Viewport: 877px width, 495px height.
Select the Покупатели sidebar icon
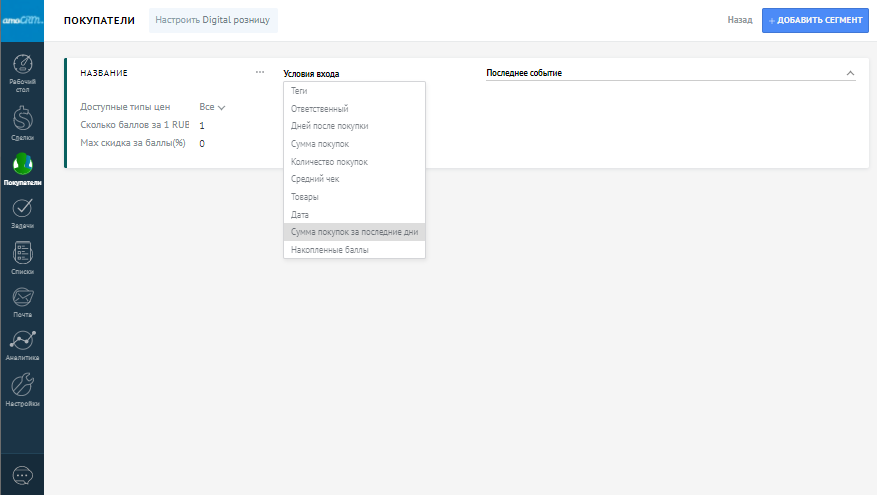tap(22, 168)
